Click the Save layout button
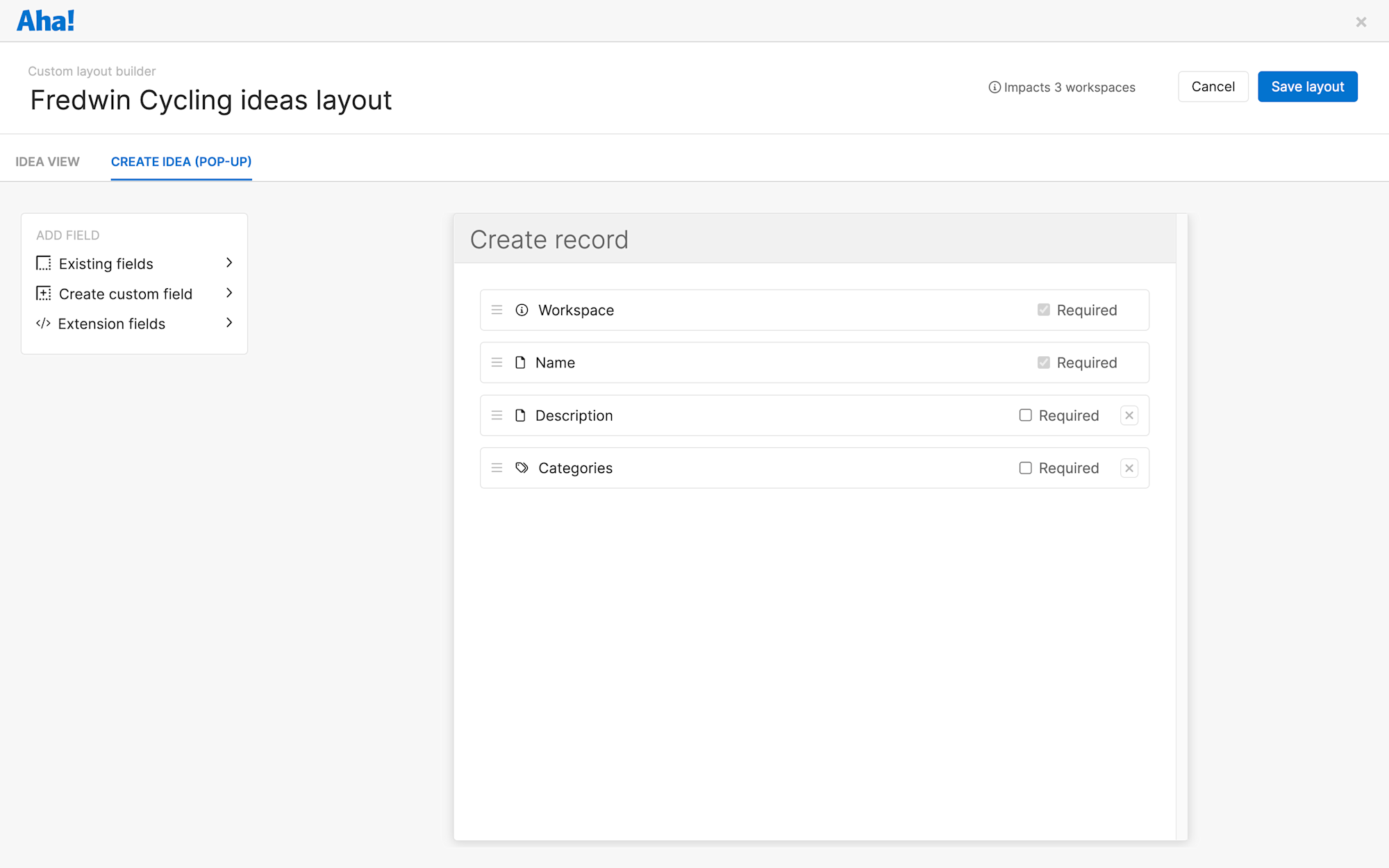Image resolution: width=1389 pixels, height=868 pixels. [x=1307, y=87]
